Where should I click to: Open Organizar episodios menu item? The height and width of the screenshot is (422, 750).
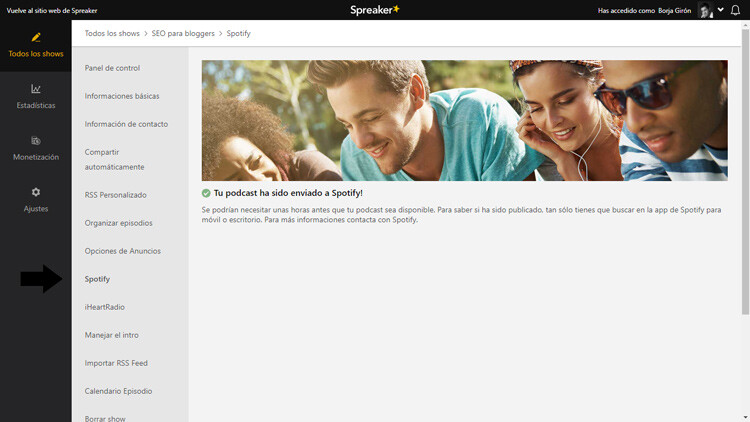coord(119,223)
